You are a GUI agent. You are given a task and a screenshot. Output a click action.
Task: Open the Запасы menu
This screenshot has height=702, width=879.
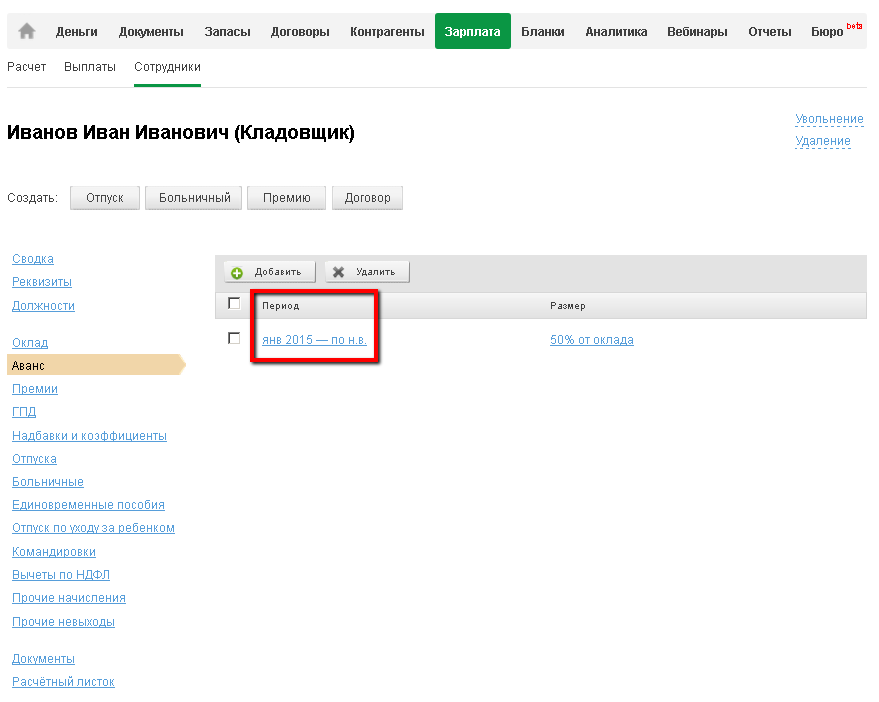[x=227, y=31]
